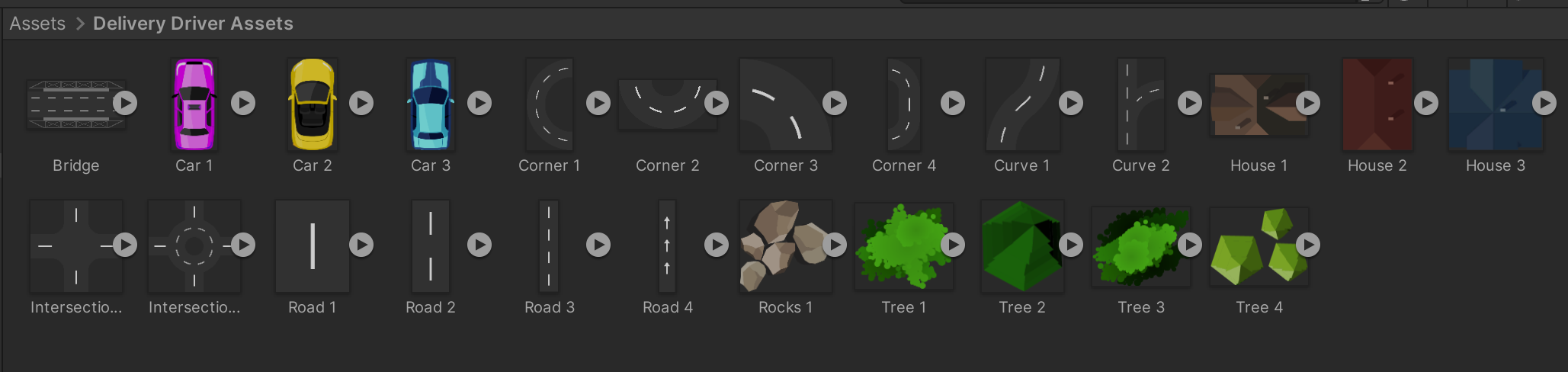
Task: Expand Curve 1 sub-assets arrow
Action: 1071,103
